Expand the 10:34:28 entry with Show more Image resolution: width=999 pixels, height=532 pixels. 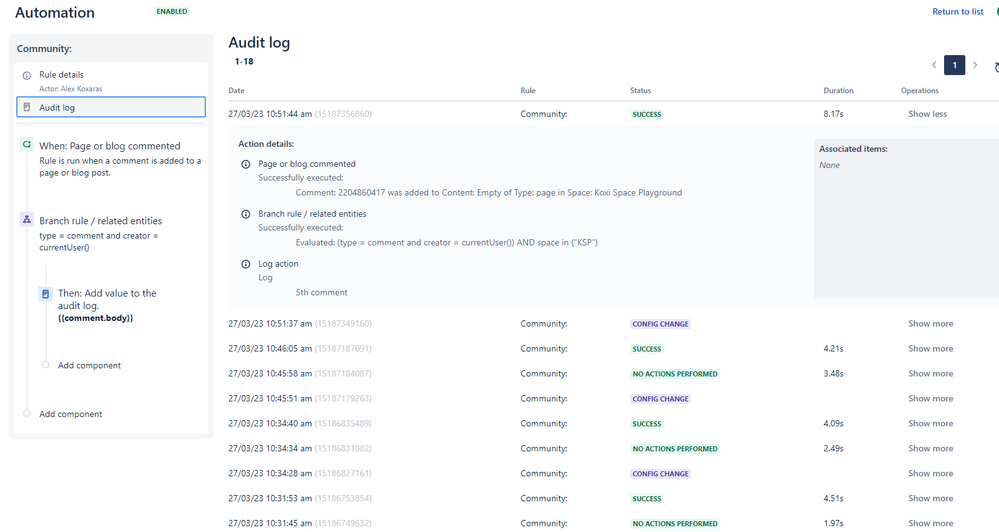point(931,473)
